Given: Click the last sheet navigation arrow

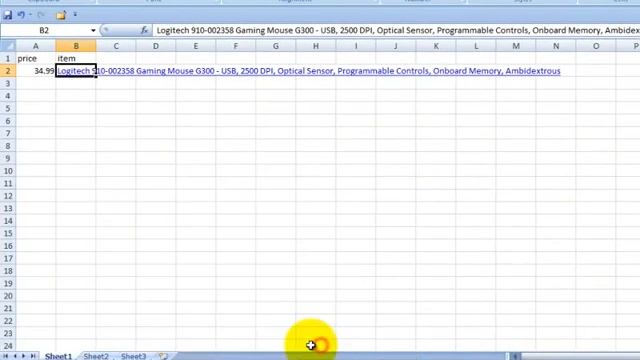Looking at the screenshot, I should [x=33, y=356].
